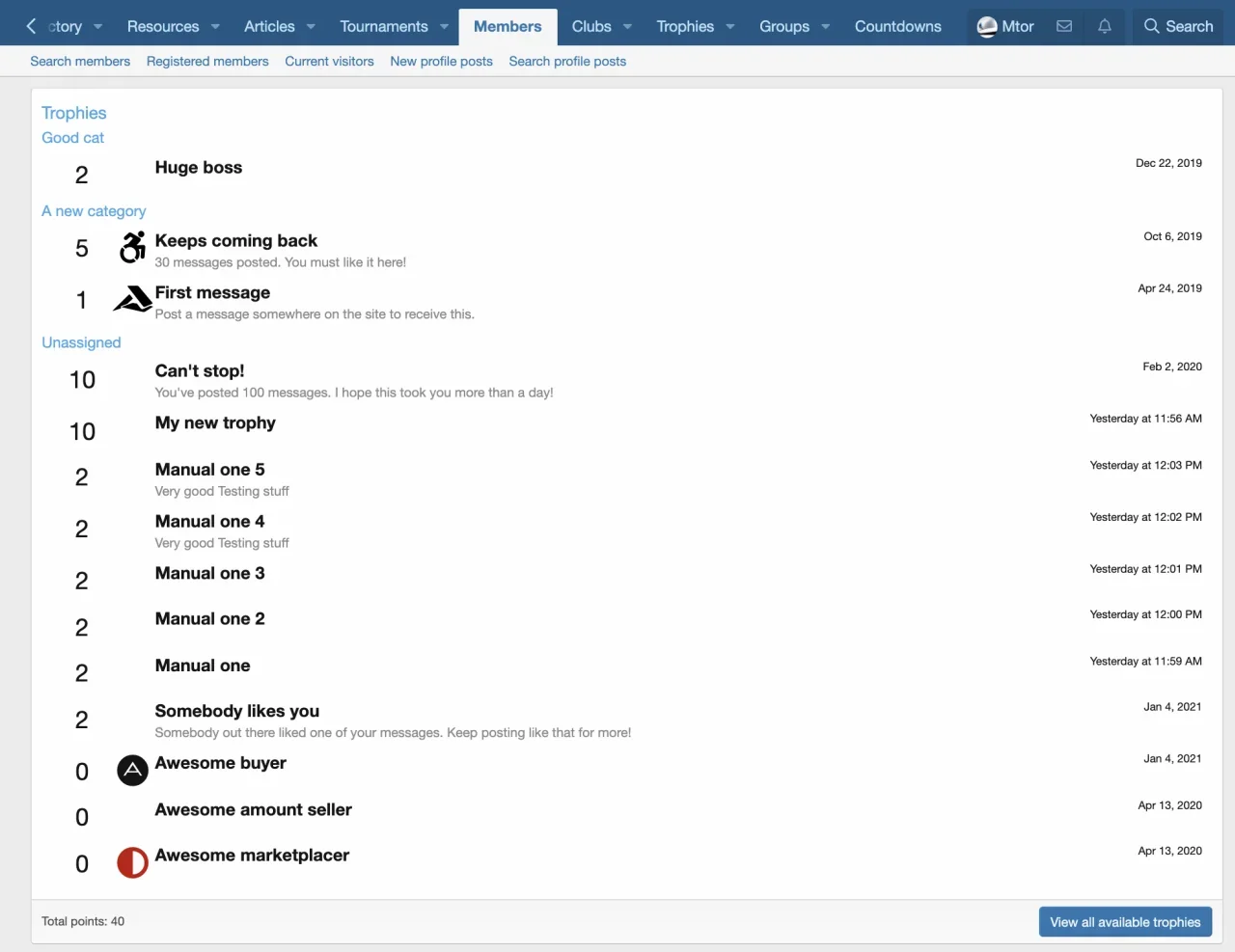
Task: Expand the Tournaments dropdown arrow
Action: pyautogui.click(x=444, y=27)
